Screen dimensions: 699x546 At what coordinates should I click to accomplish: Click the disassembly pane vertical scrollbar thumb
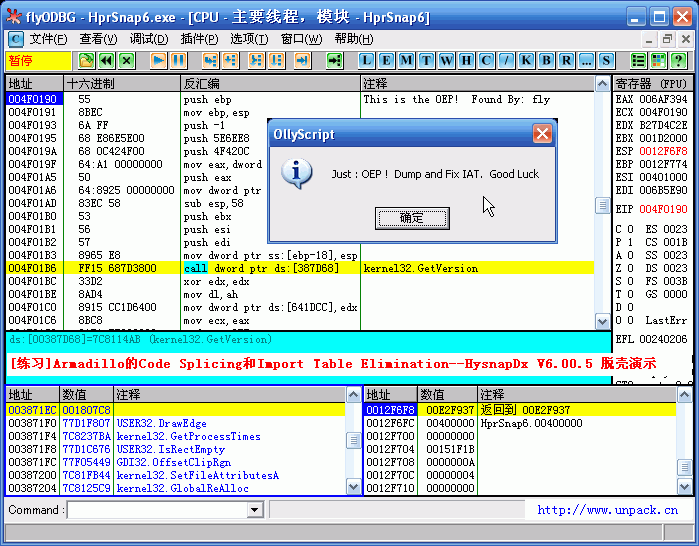[602, 205]
